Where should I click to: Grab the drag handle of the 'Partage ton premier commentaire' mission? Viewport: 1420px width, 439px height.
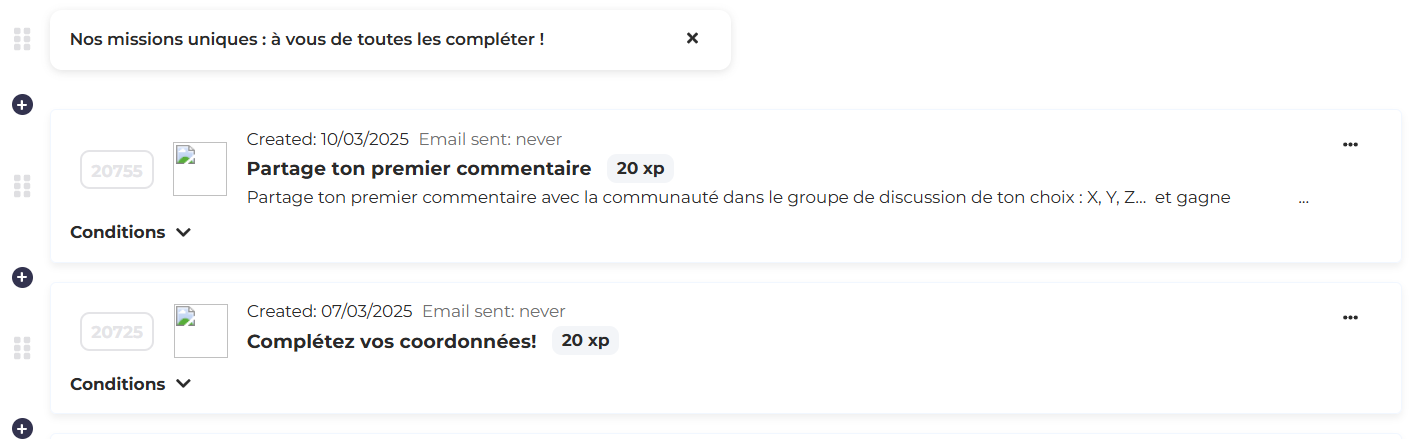coord(22,186)
